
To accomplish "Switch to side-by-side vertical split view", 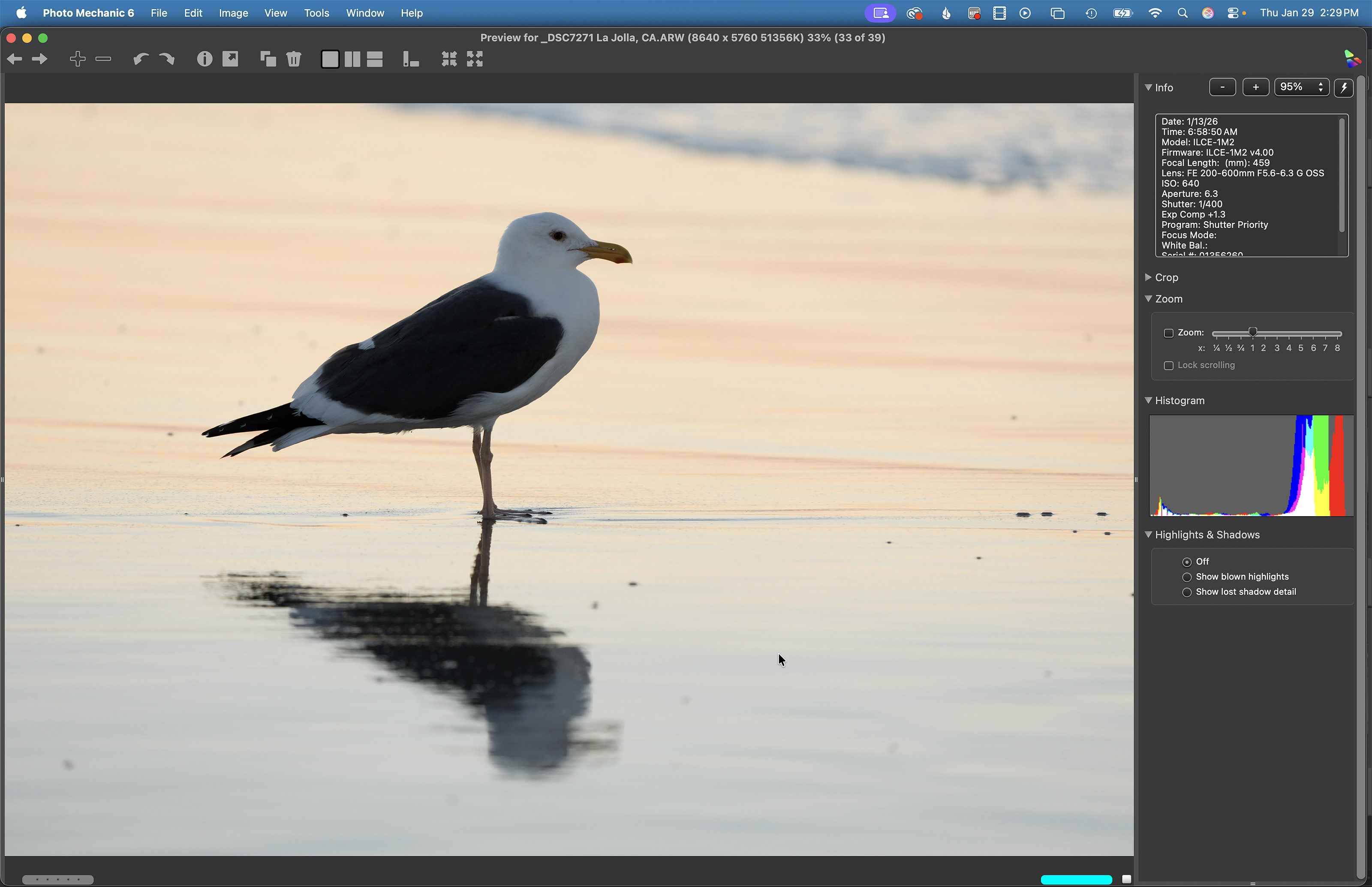I will (x=352, y=59).
